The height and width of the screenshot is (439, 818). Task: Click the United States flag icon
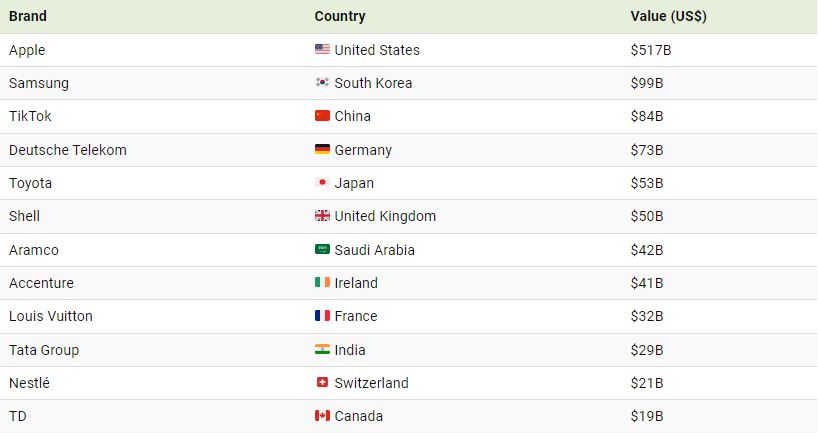pyautogui.click(x=322, y=50)
